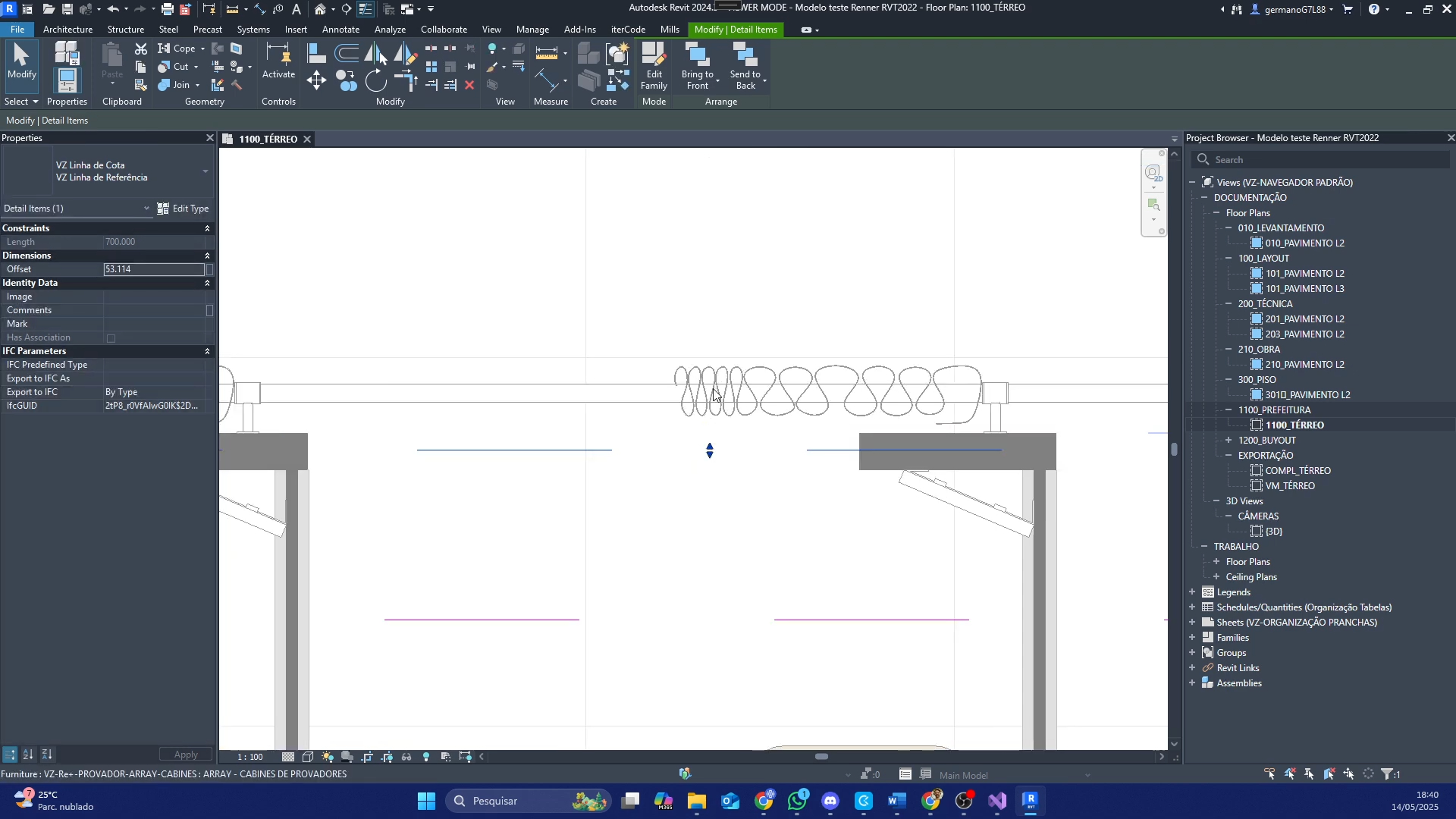This screenshot has width=1456, height=819.
Task: Open the 210_PAVIMENTO L2 view
Action: (1304, 365)
